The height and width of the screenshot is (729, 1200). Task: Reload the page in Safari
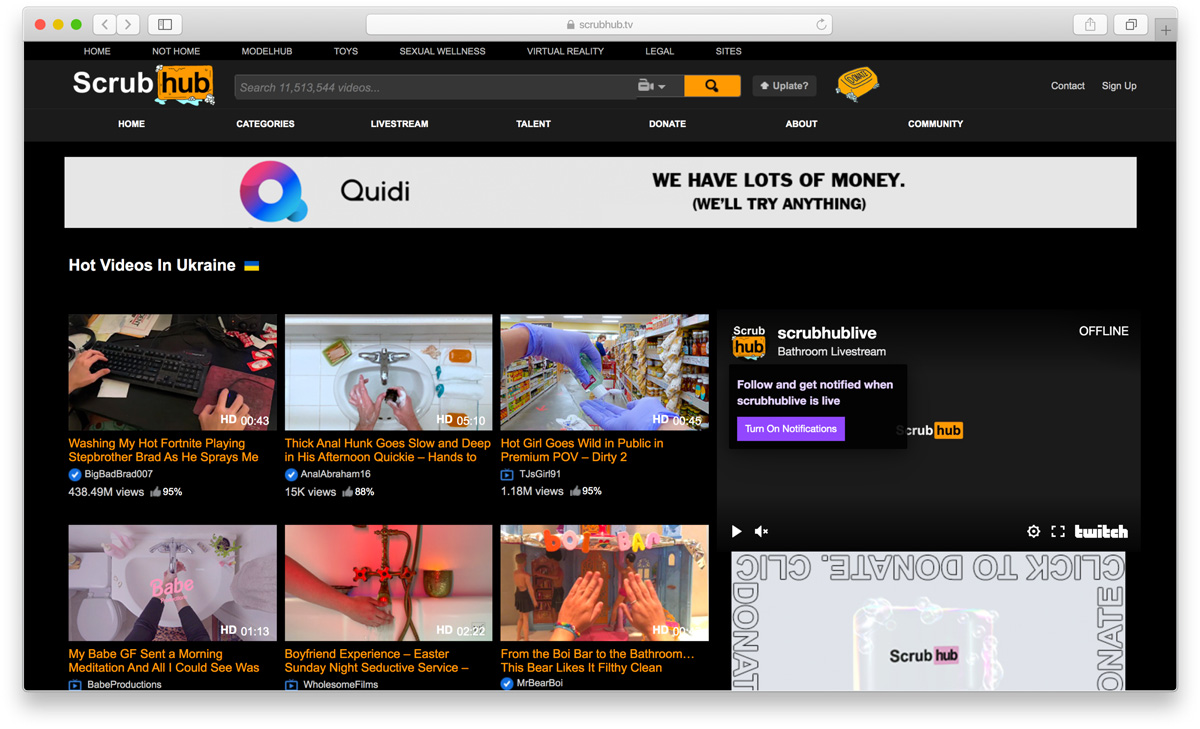tap(821, 25)
